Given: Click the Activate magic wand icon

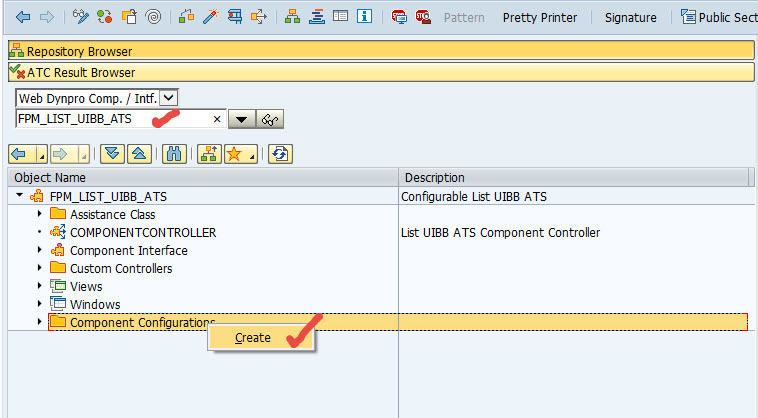Looking at the screenshot, I should (211, 17).
